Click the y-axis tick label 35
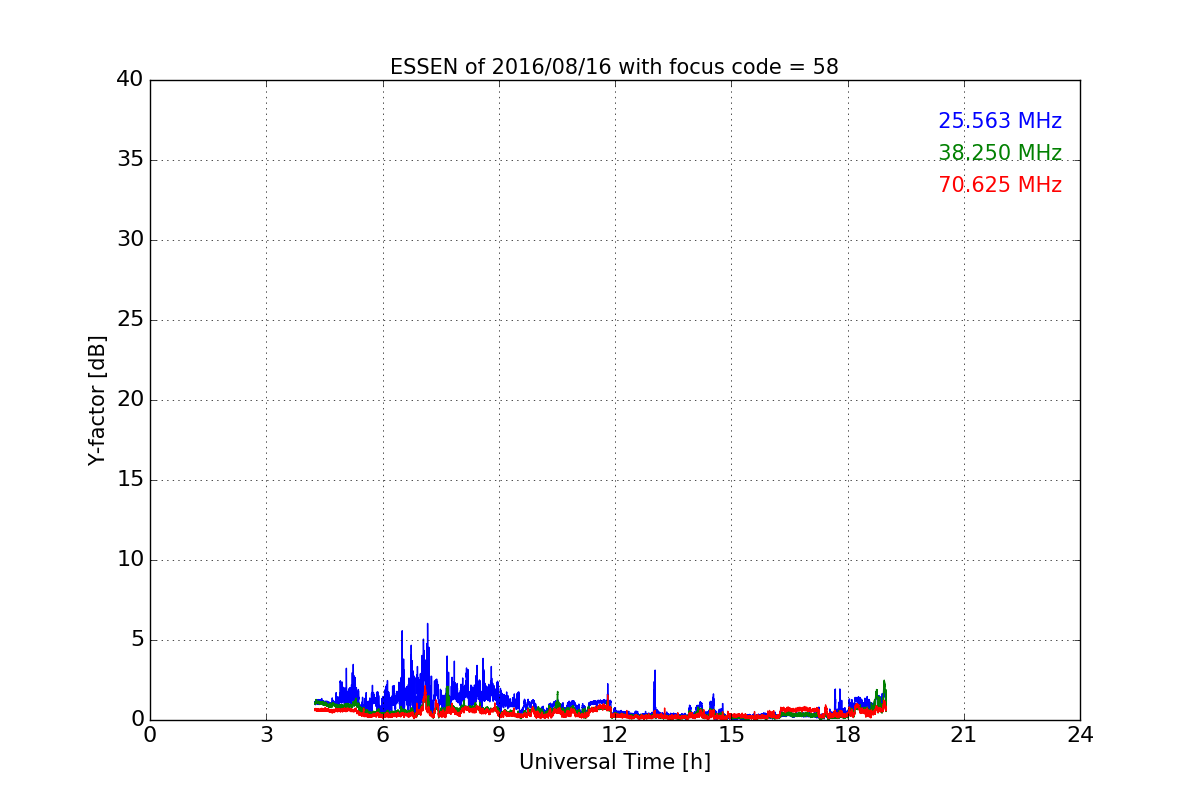This screenshot has height=800, width=1200. point(130,160)
